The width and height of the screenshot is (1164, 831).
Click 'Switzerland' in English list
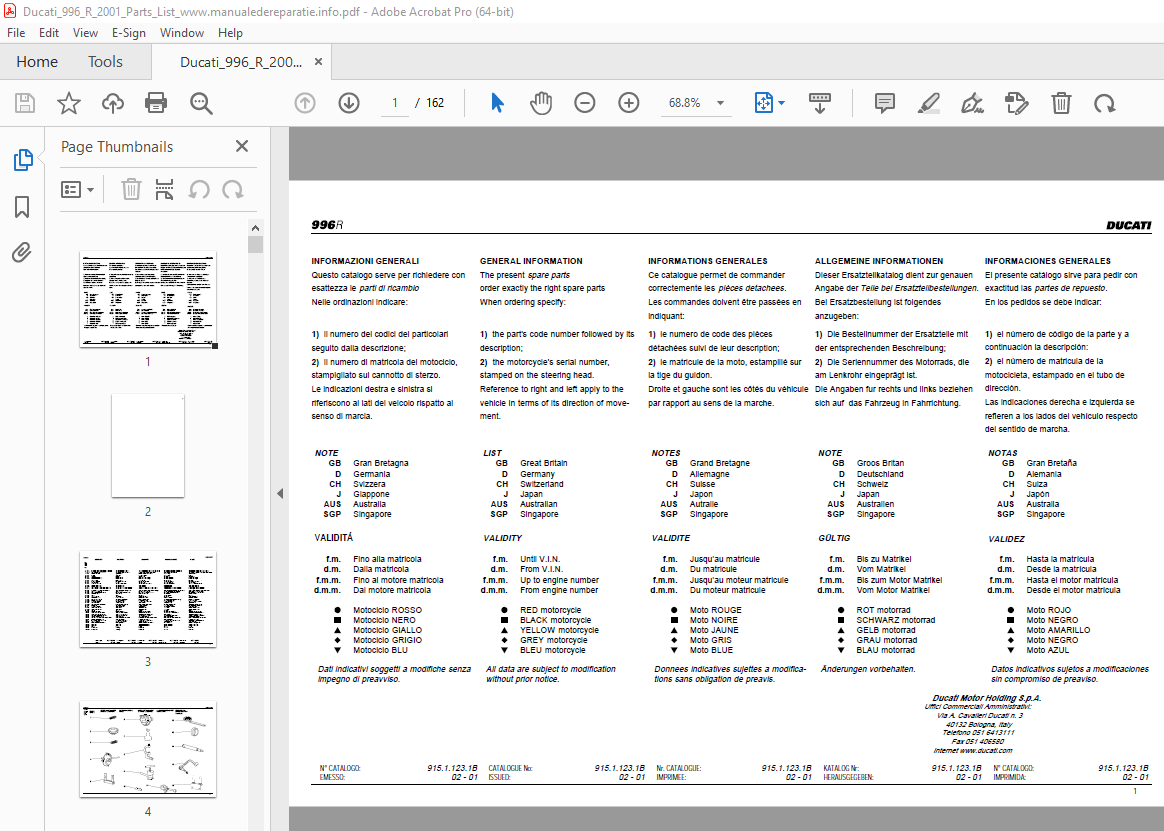(541, 483)
